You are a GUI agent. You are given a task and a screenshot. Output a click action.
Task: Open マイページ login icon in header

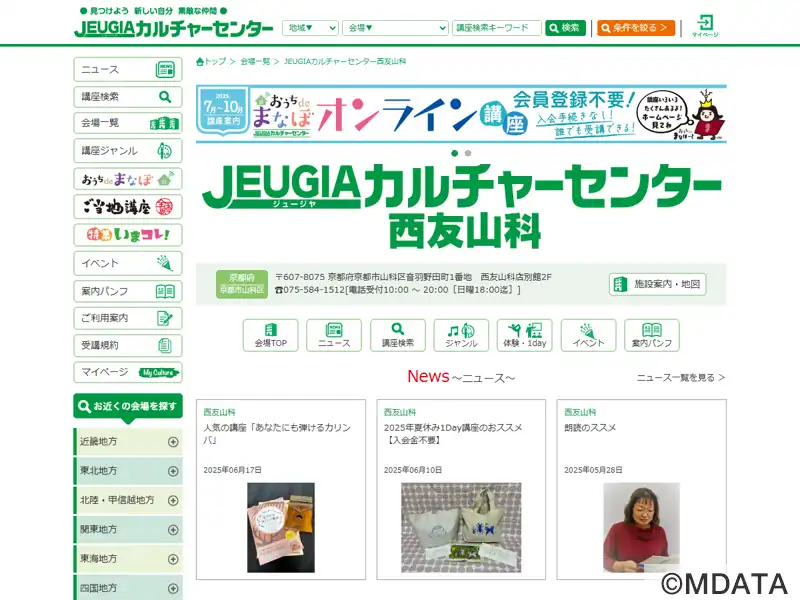[x=705, y=26]
